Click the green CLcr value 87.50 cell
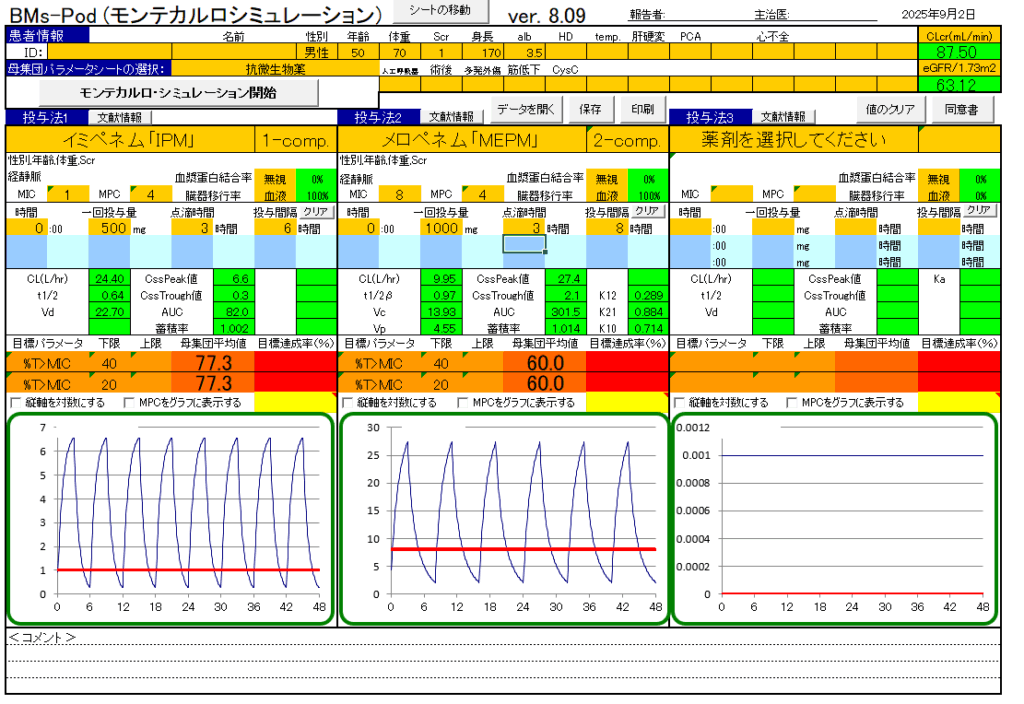The image size is (1024, 704). tap(960, 52)
